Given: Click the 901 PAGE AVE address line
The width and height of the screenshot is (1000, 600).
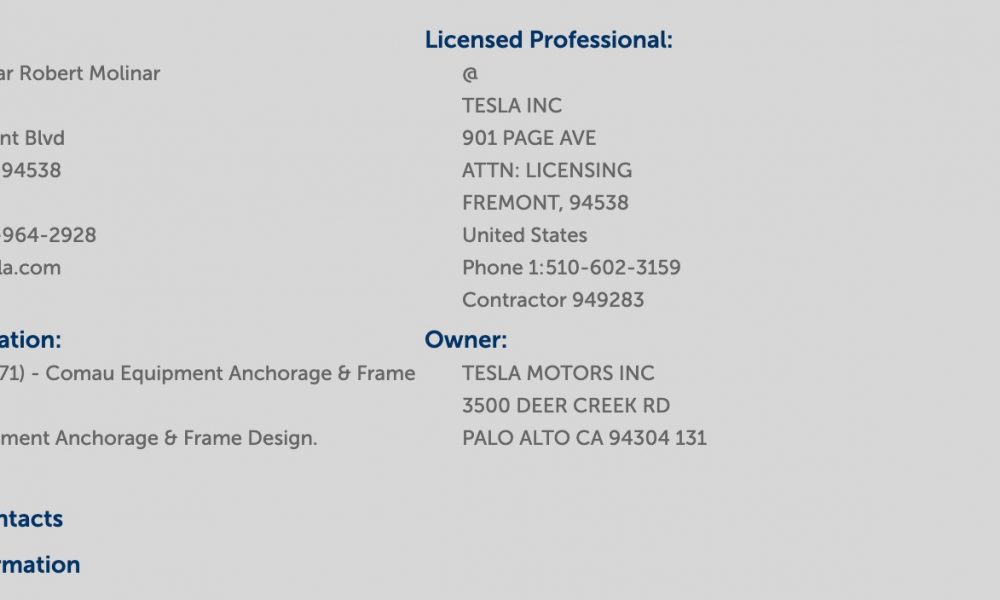Looking at the screenshot, I should [529, 138].
